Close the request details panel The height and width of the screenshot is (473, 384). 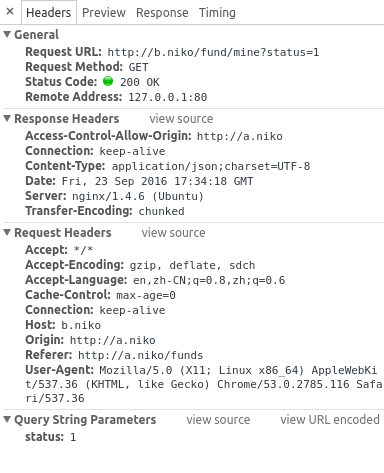(x=10, y=12)
